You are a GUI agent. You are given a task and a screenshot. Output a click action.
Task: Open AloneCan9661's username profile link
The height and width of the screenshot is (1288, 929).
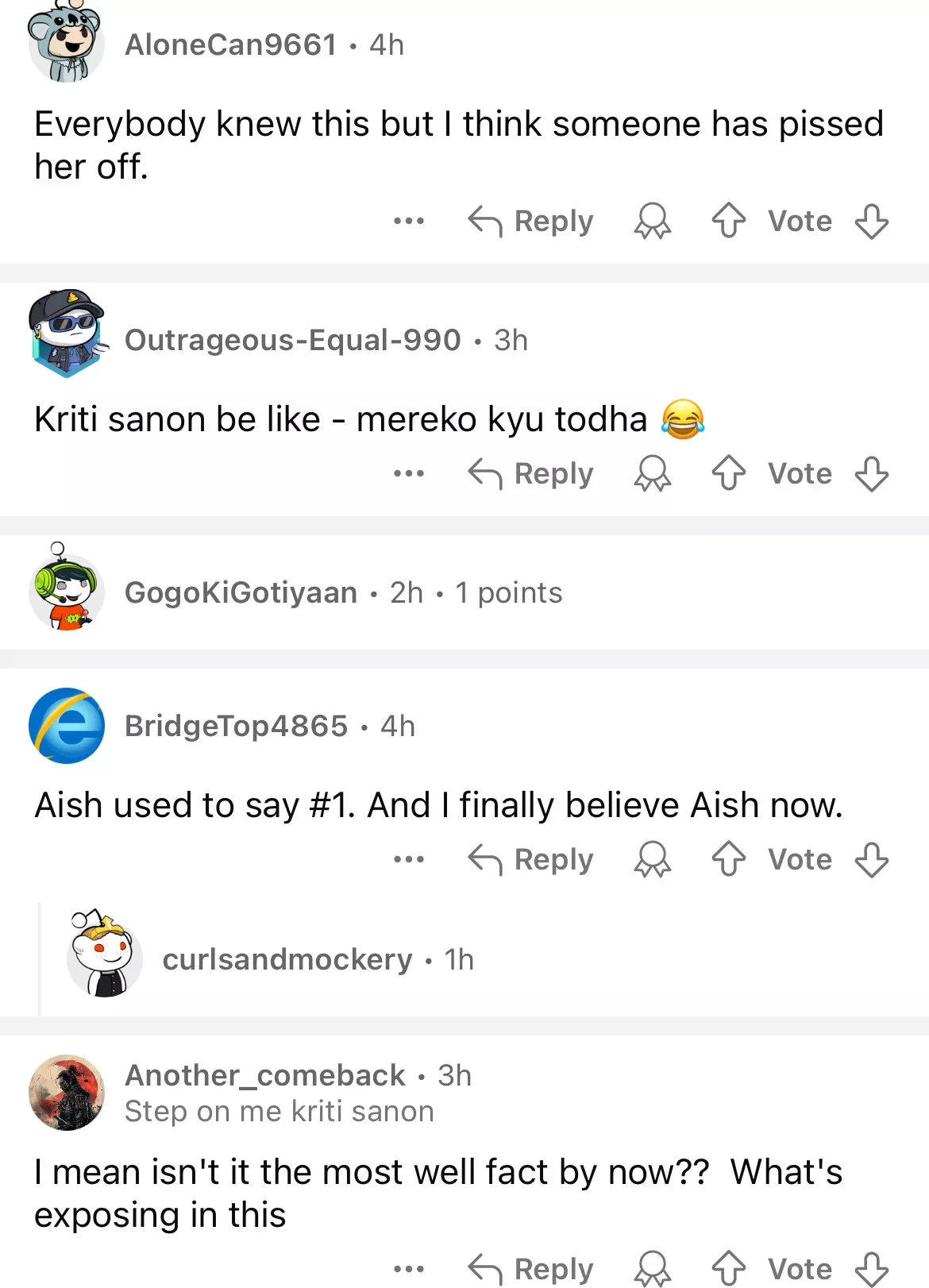tap(231, 44)
